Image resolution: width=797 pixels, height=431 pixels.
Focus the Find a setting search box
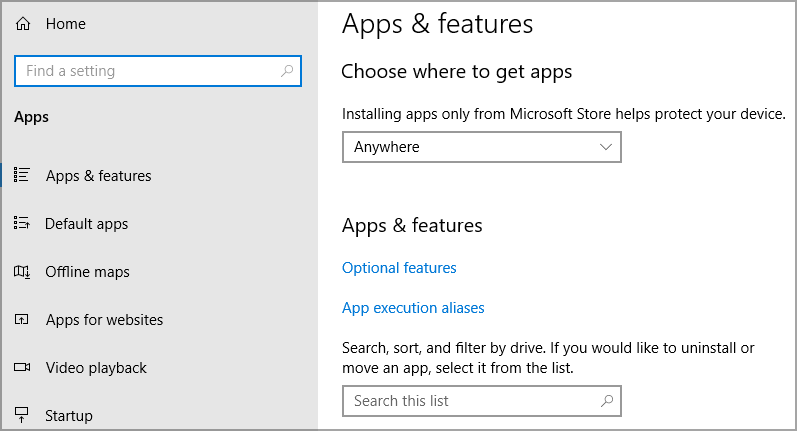click(158, 71)
